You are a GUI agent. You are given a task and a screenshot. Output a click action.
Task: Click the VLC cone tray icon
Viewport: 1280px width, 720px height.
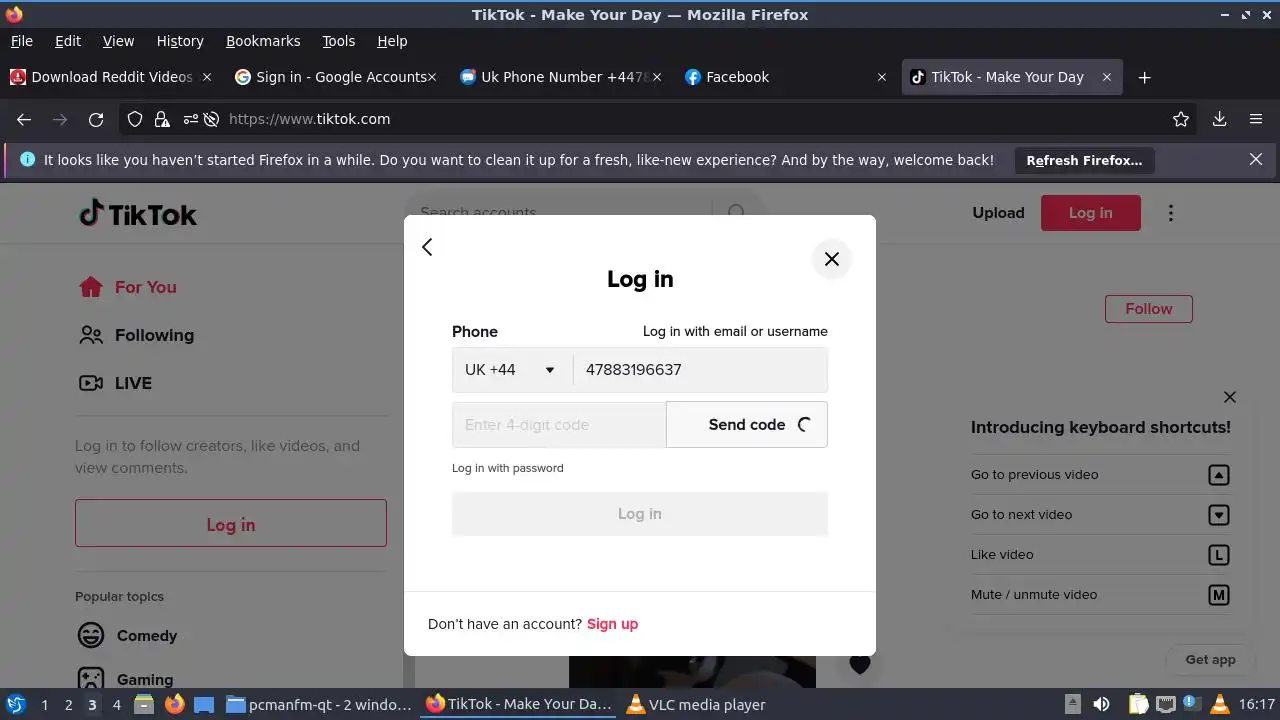1219,704
